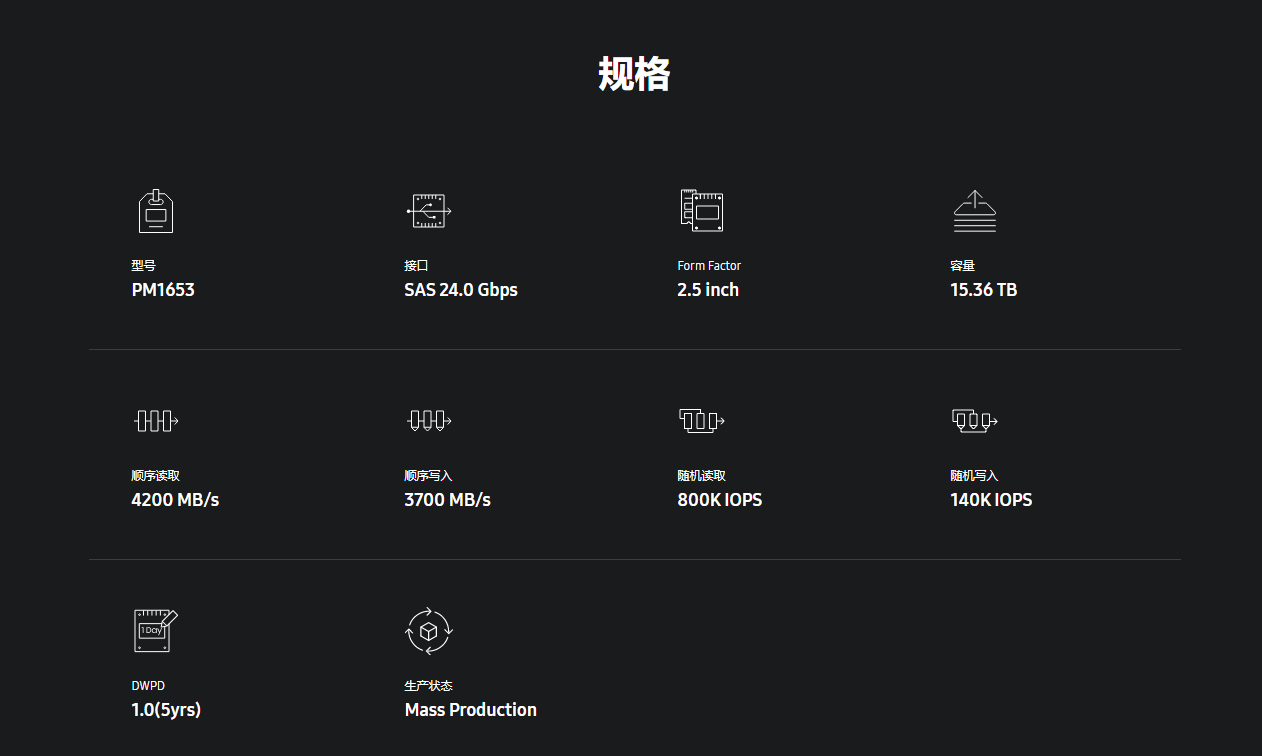The height and width of the screenshot is (756, 1262).
Task: Click the 顺序读取 label
Action: (x=155, y=476)
